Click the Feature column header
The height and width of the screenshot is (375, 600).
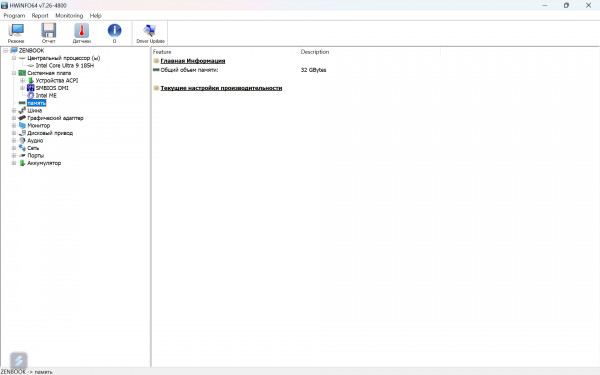tap(162, 52)
